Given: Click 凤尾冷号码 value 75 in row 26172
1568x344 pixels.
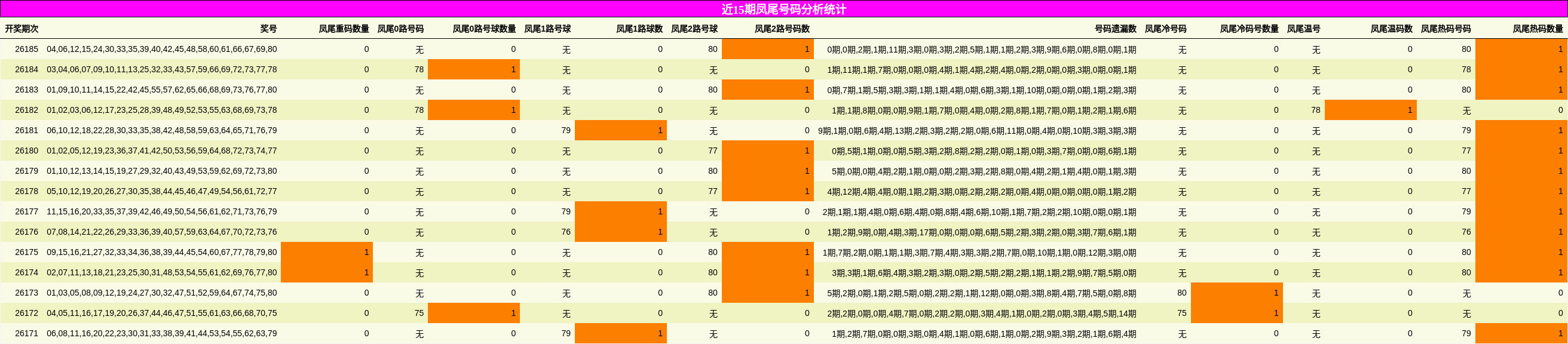Looking at the screenshot, I should tap(1181, 313).
